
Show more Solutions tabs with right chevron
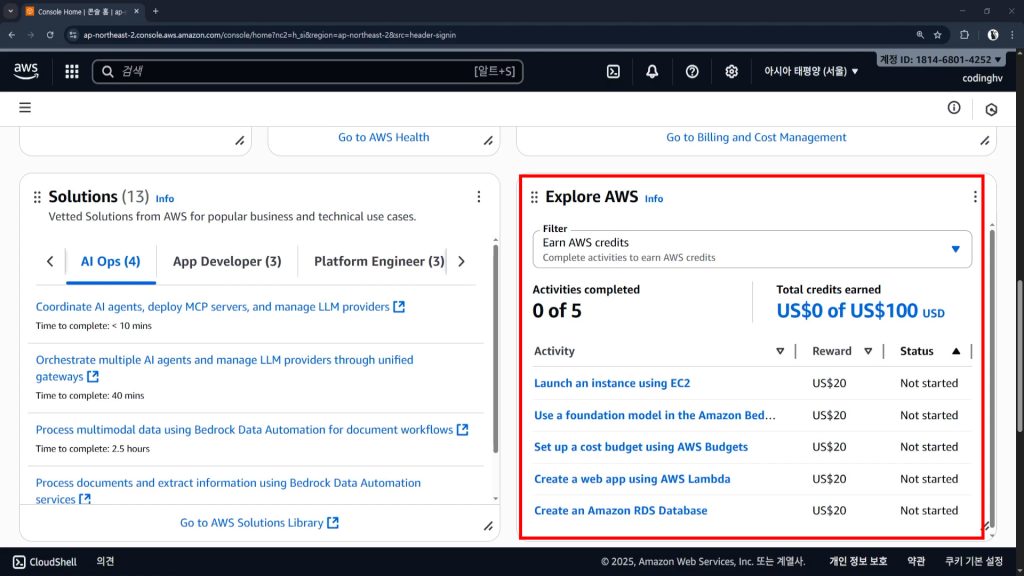461,261
